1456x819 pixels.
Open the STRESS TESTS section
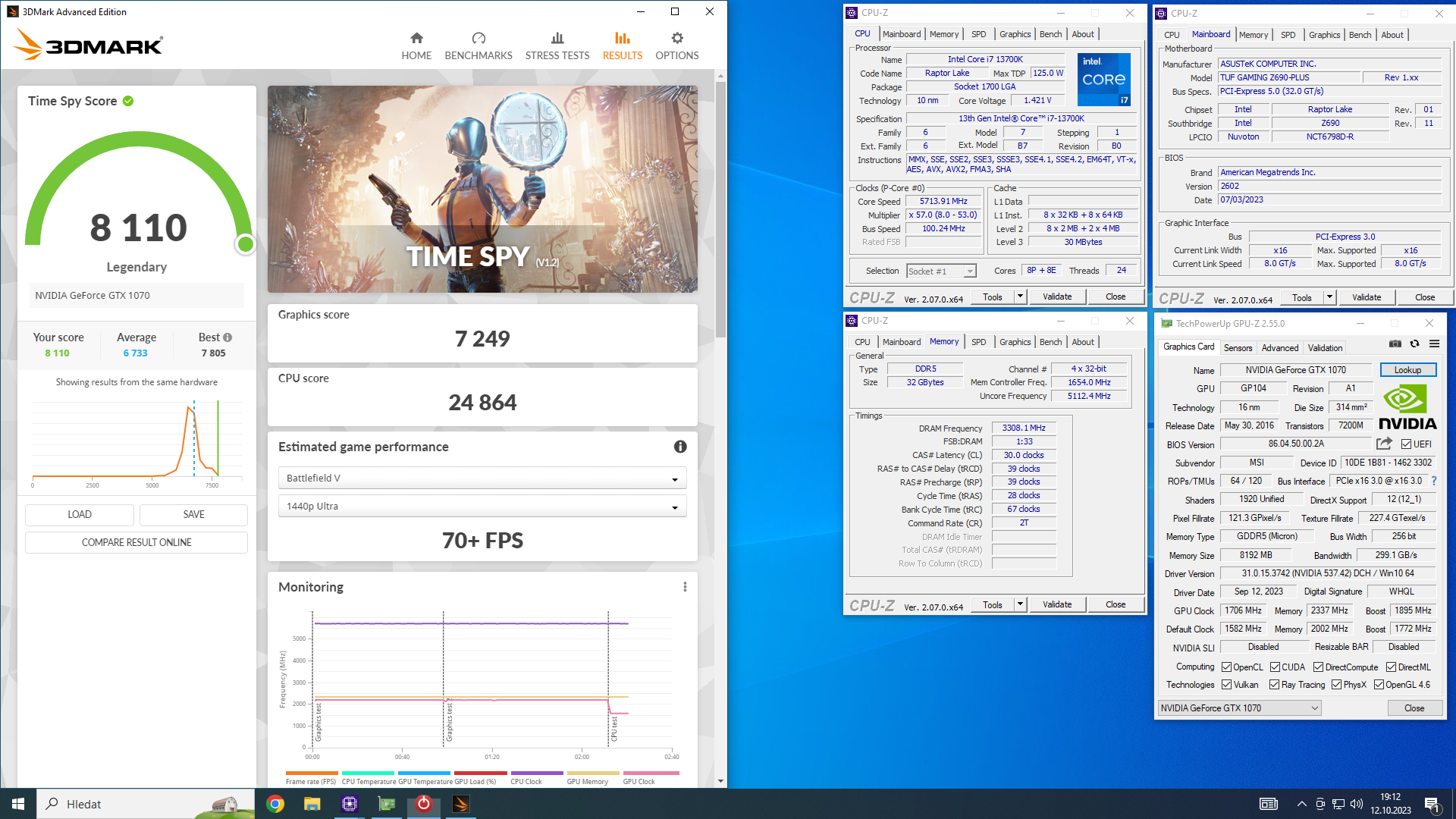point(557,46)
